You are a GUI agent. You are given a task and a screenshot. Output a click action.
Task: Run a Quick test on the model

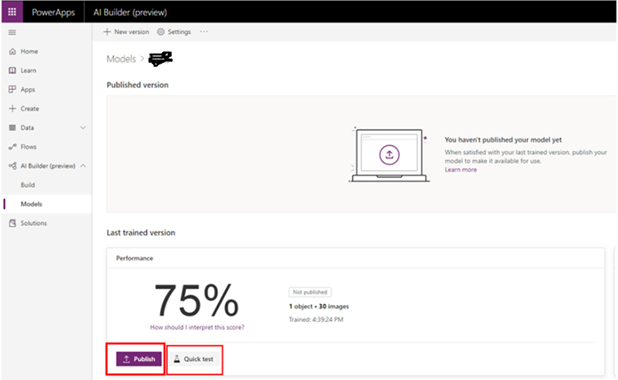click(194, 359)
